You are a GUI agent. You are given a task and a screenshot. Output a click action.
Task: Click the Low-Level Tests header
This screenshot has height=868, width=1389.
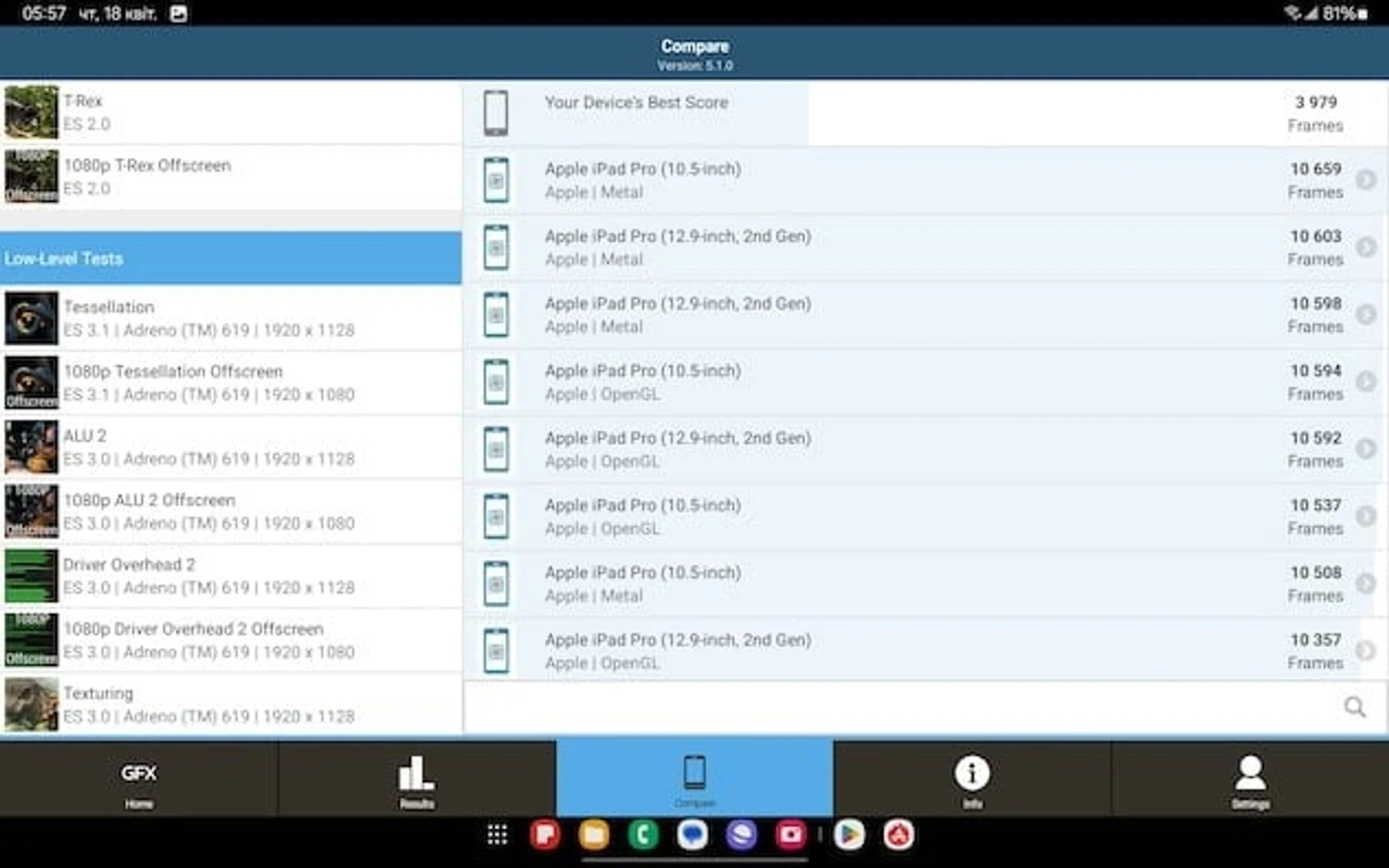[231, 258]
